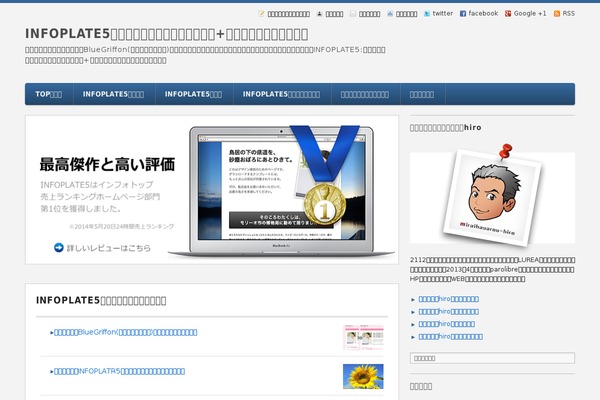The width and height of the screenshot is (600, 400).
Task: Click the facebook icon
Action: [463, 14]
